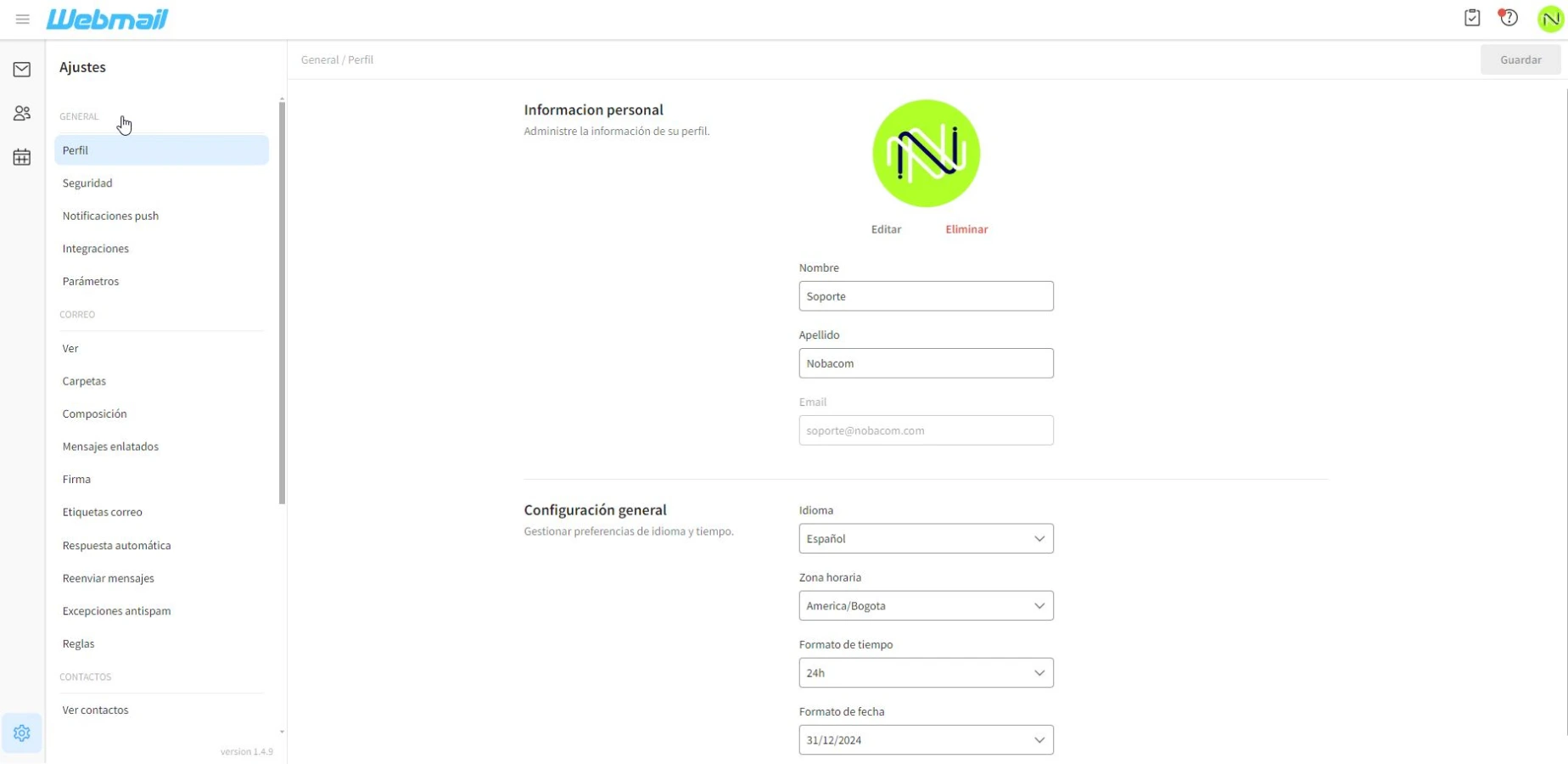This screenshot has width=1568, height=764.
Task: Open the Formato de fecha dropdown
Action: pyautogui.click(x=926, y=740)
